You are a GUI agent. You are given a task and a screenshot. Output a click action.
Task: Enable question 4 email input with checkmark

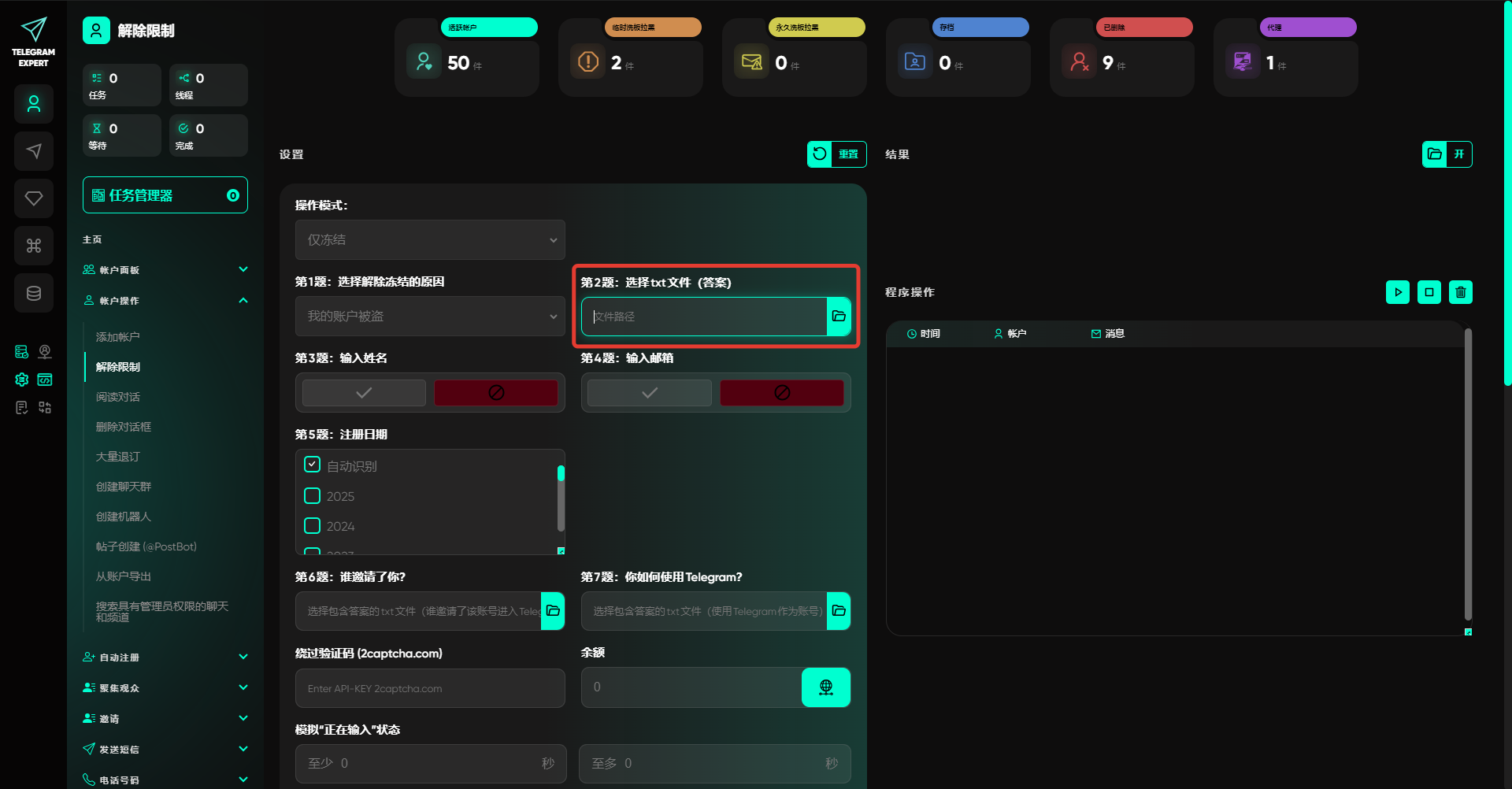tap(650, 393)
